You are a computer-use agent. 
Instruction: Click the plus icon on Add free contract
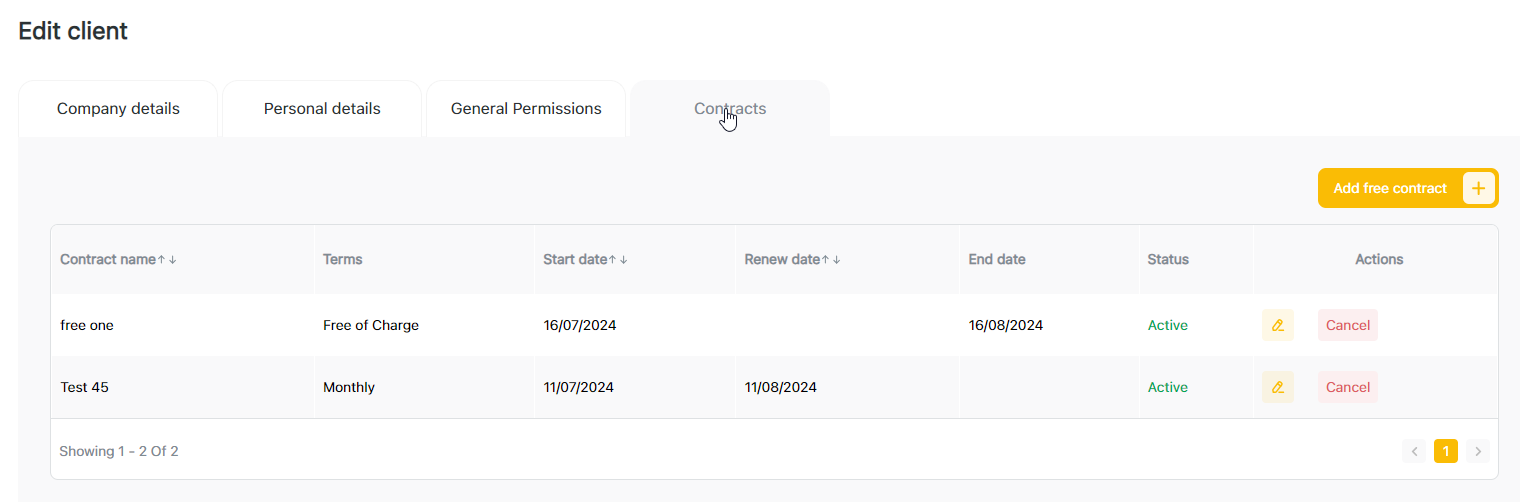click(x=1478, y=188)
